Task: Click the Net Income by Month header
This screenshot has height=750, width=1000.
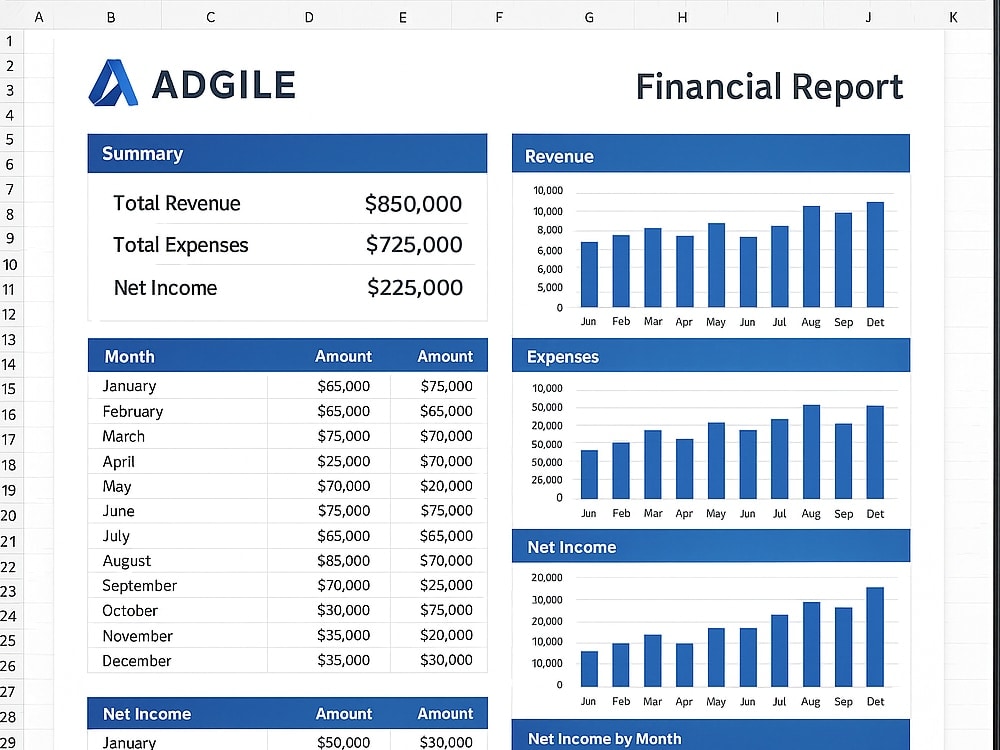Action: 710,735
